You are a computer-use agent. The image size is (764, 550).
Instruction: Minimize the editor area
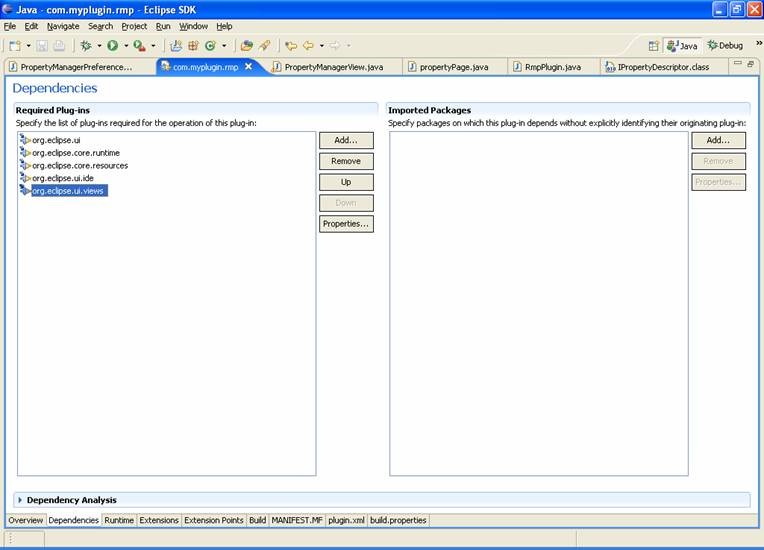tap(738, 63)
